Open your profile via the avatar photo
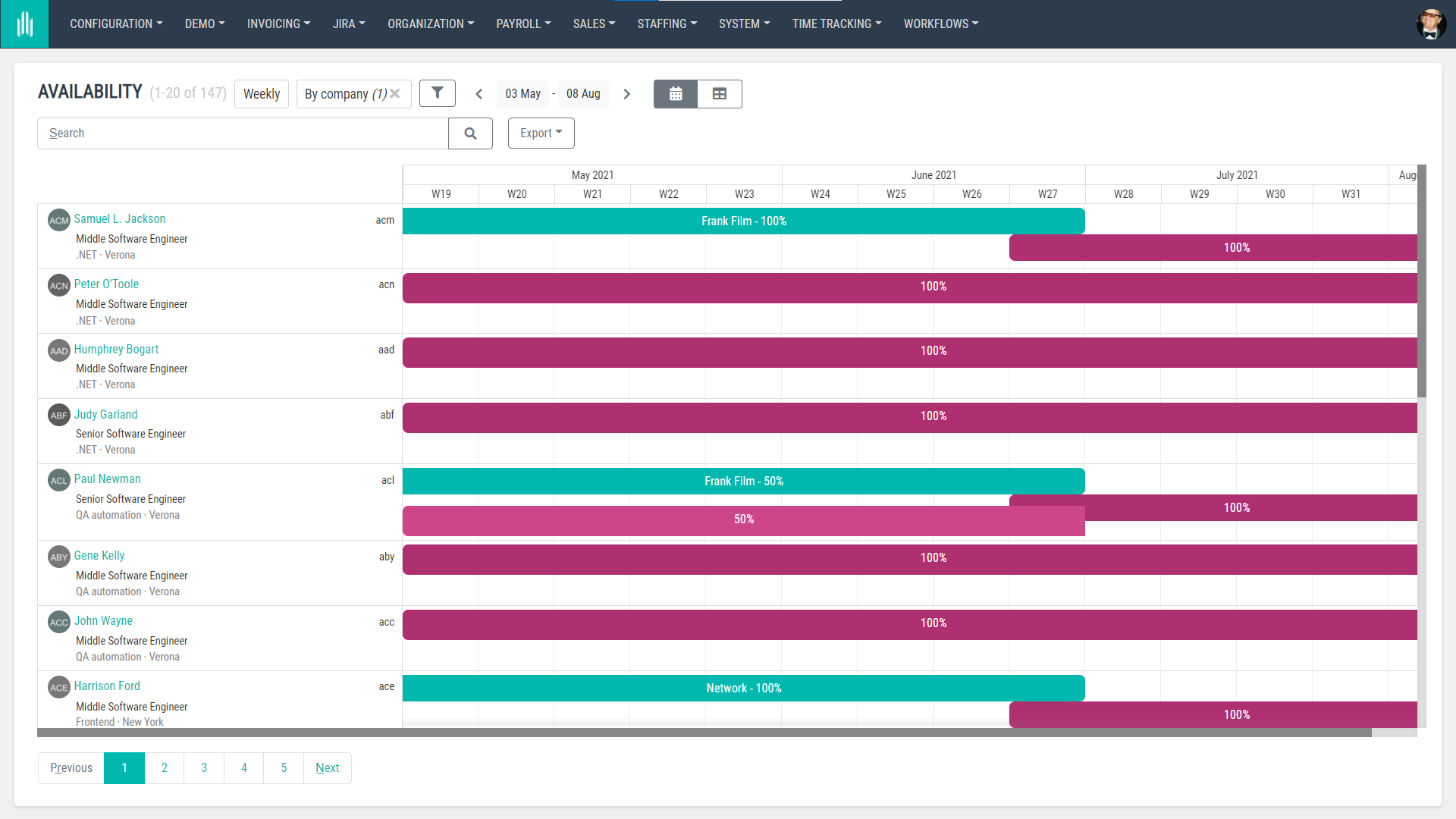The width and height of the screenshot is (1456, 819). click(x=1431, y=24)
